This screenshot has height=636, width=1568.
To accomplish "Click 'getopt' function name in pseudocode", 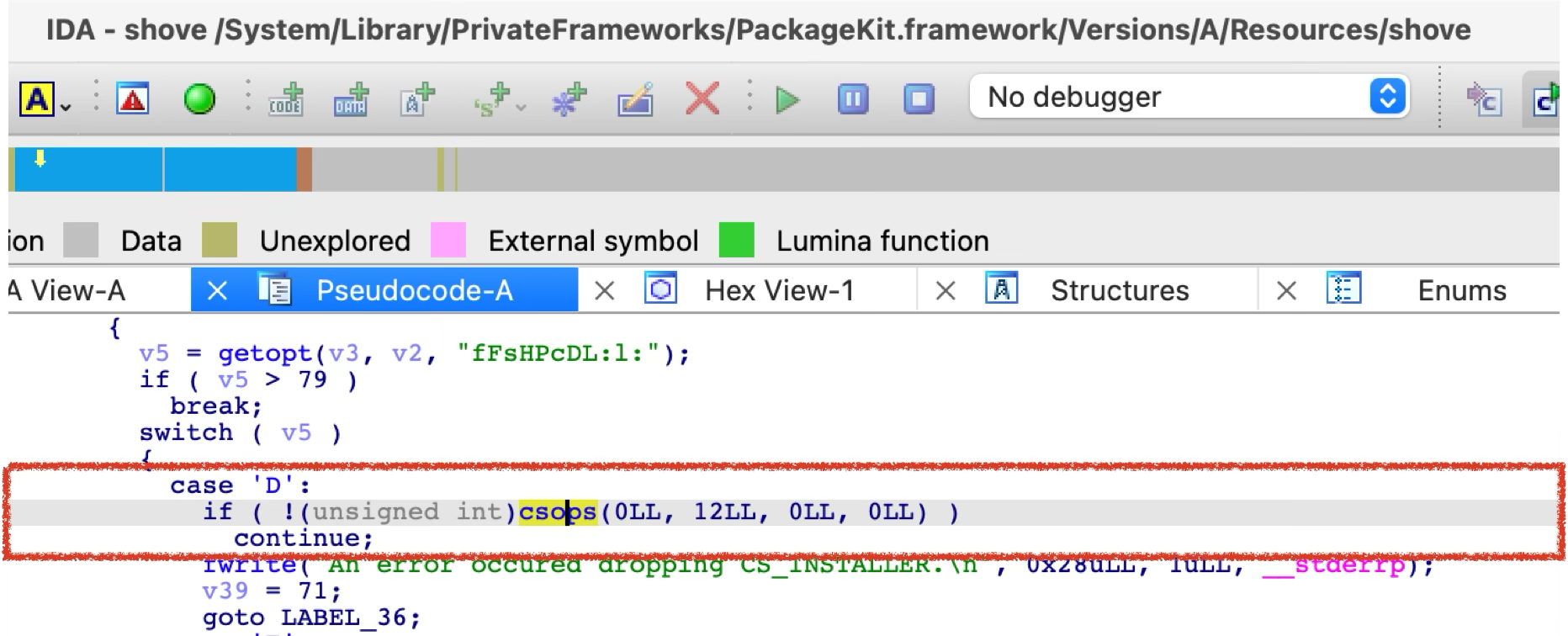I will point(265,354).
